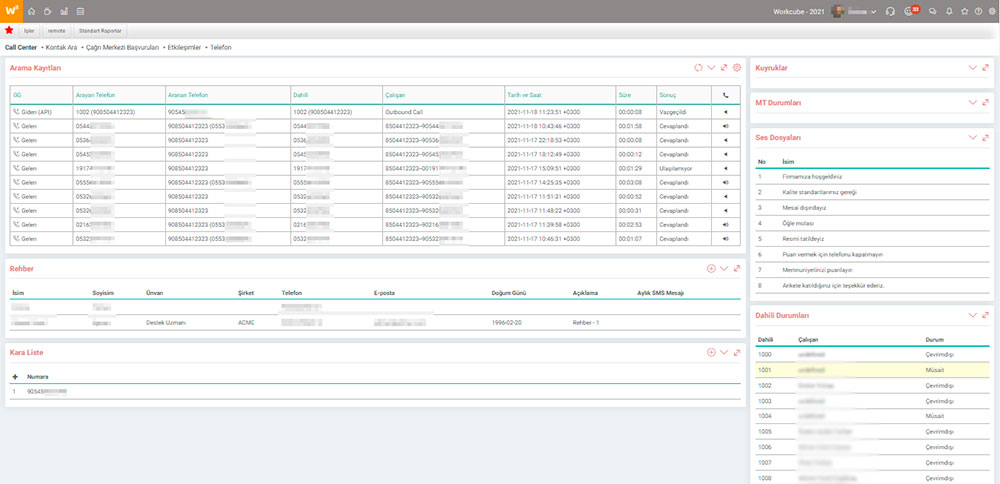Screen dimensions: 1000x484
Task: Collapse the MT Durumları panel
Action: 973,102
